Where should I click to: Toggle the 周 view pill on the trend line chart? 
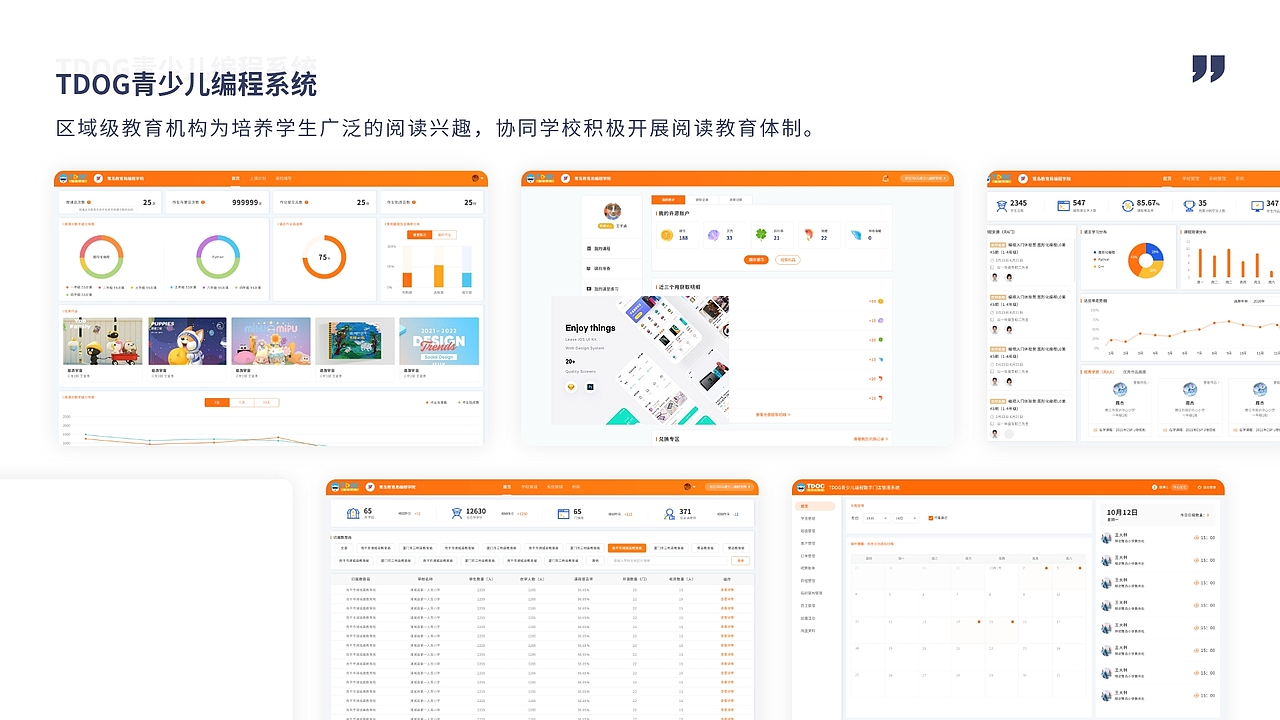tap(216, 402)
